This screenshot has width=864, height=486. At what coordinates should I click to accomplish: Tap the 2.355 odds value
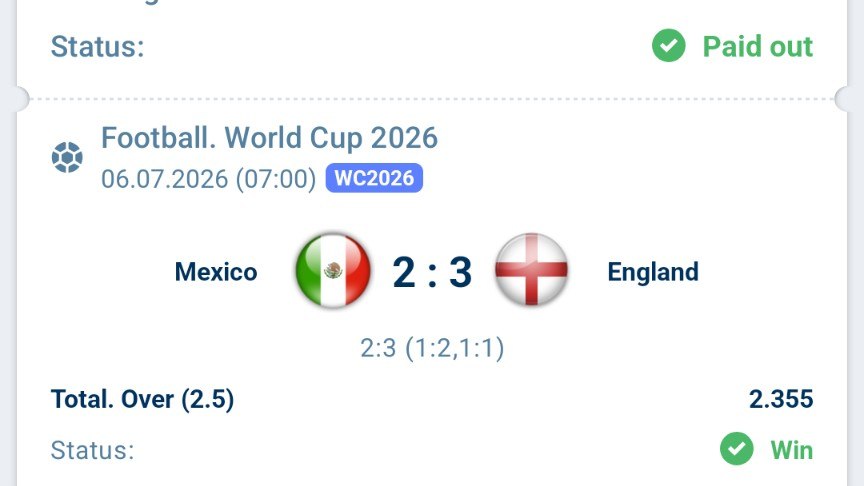[781, 399]
